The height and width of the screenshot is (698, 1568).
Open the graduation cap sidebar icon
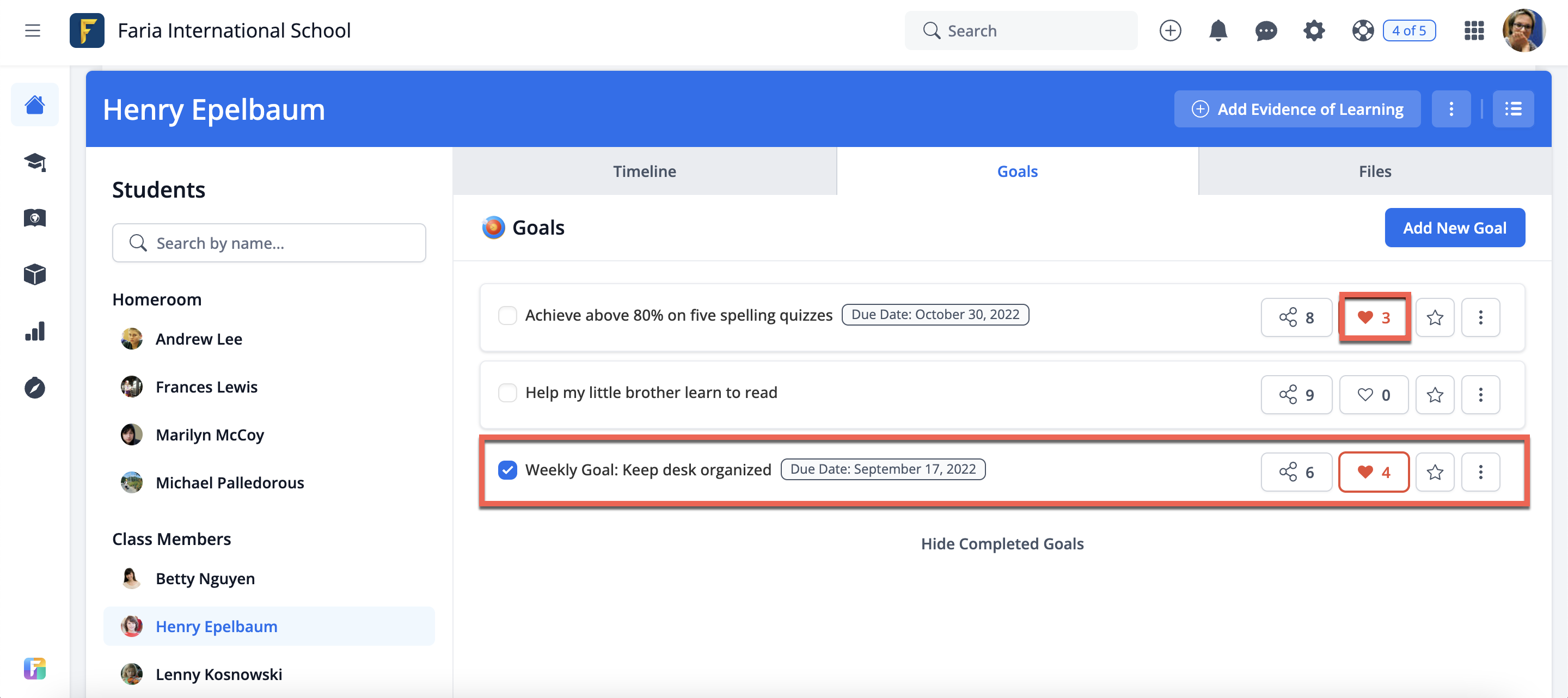pyautogui.click(x=35, y=162)
